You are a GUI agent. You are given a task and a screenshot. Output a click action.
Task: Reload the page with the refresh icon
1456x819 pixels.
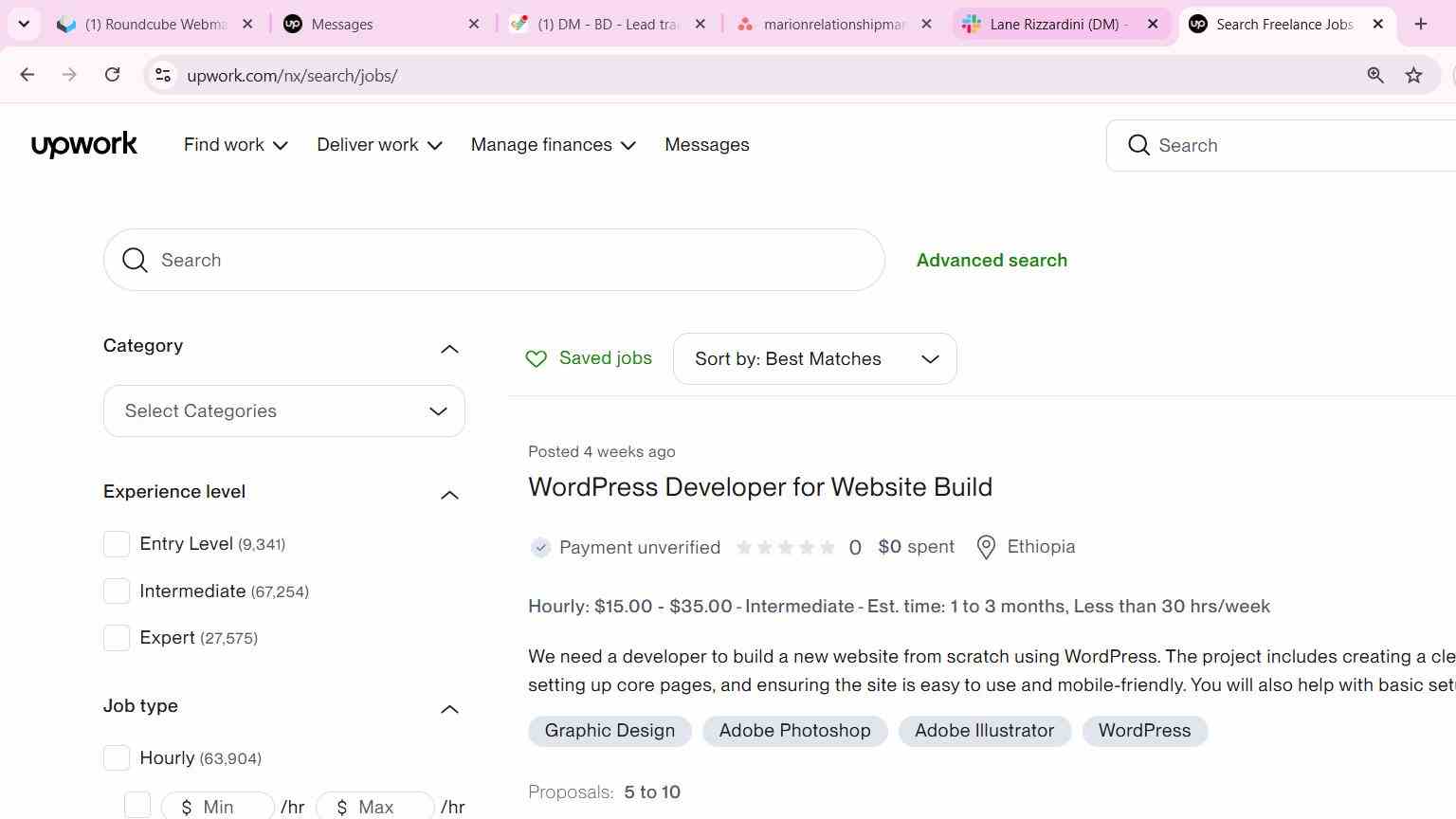112,75
